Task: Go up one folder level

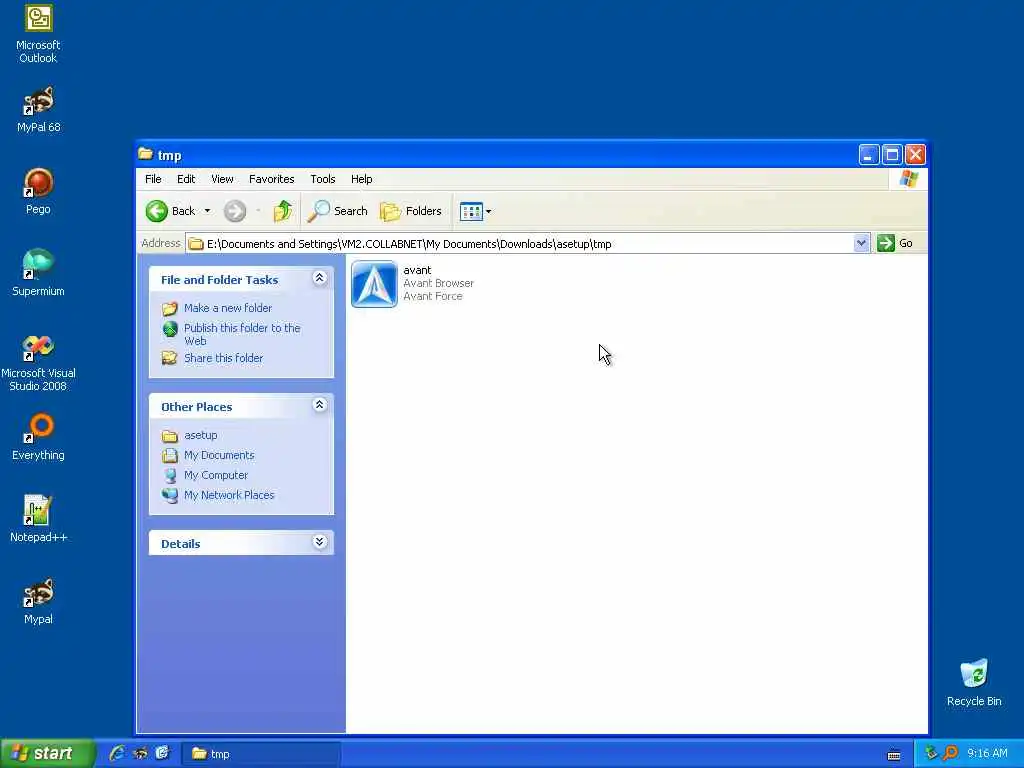Action: click(x=283, y=211)
